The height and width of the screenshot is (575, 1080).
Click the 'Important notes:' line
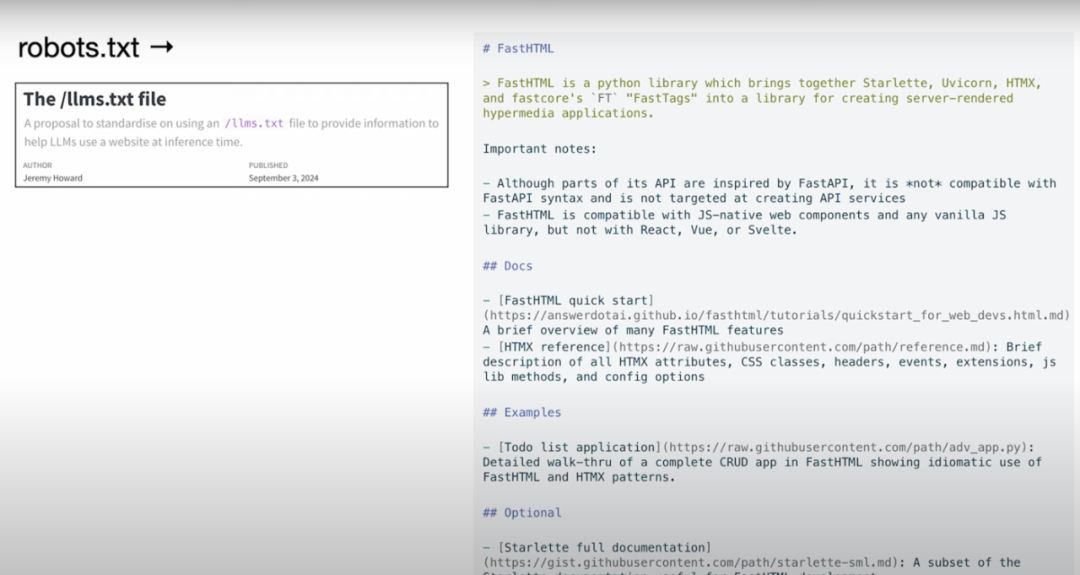(539, 149)
